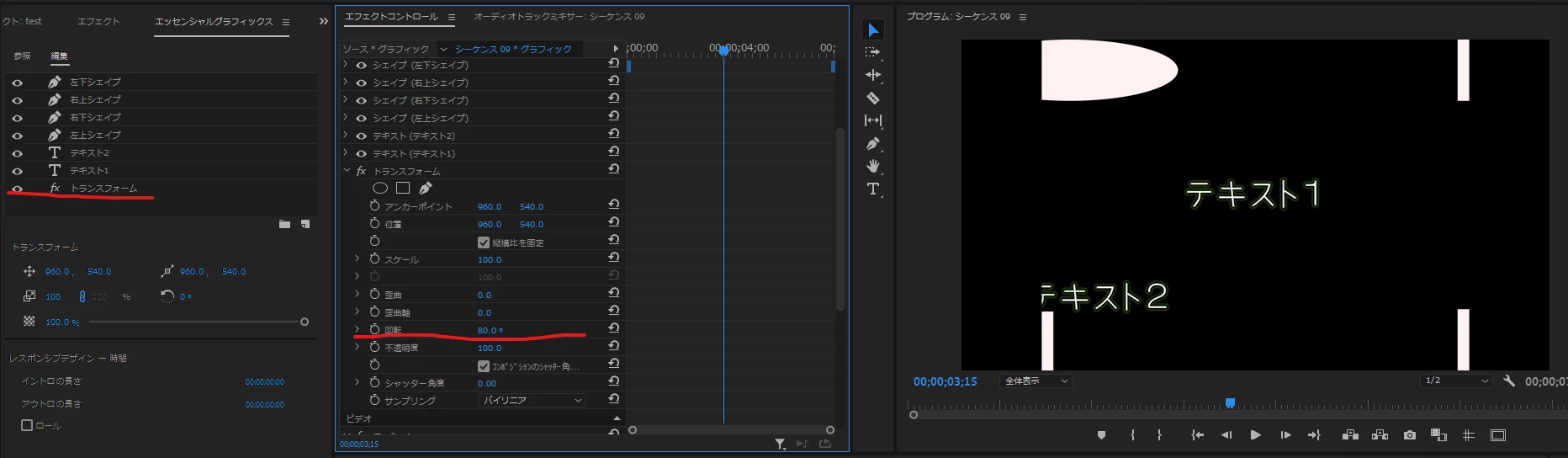Open the effect filter funnel icon

pyautogui.click(x=780, y=444)
